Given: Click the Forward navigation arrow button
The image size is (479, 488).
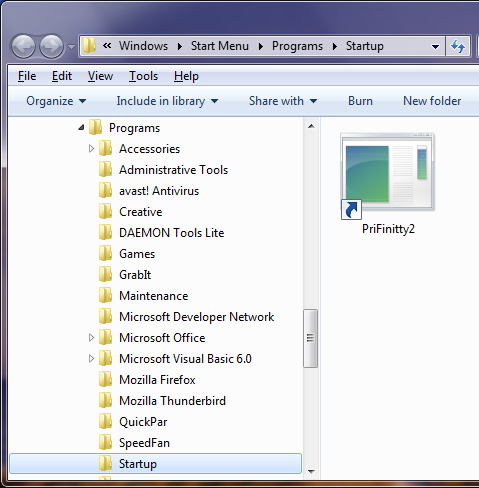Looking at the screenshot, I should coord(51,46).
